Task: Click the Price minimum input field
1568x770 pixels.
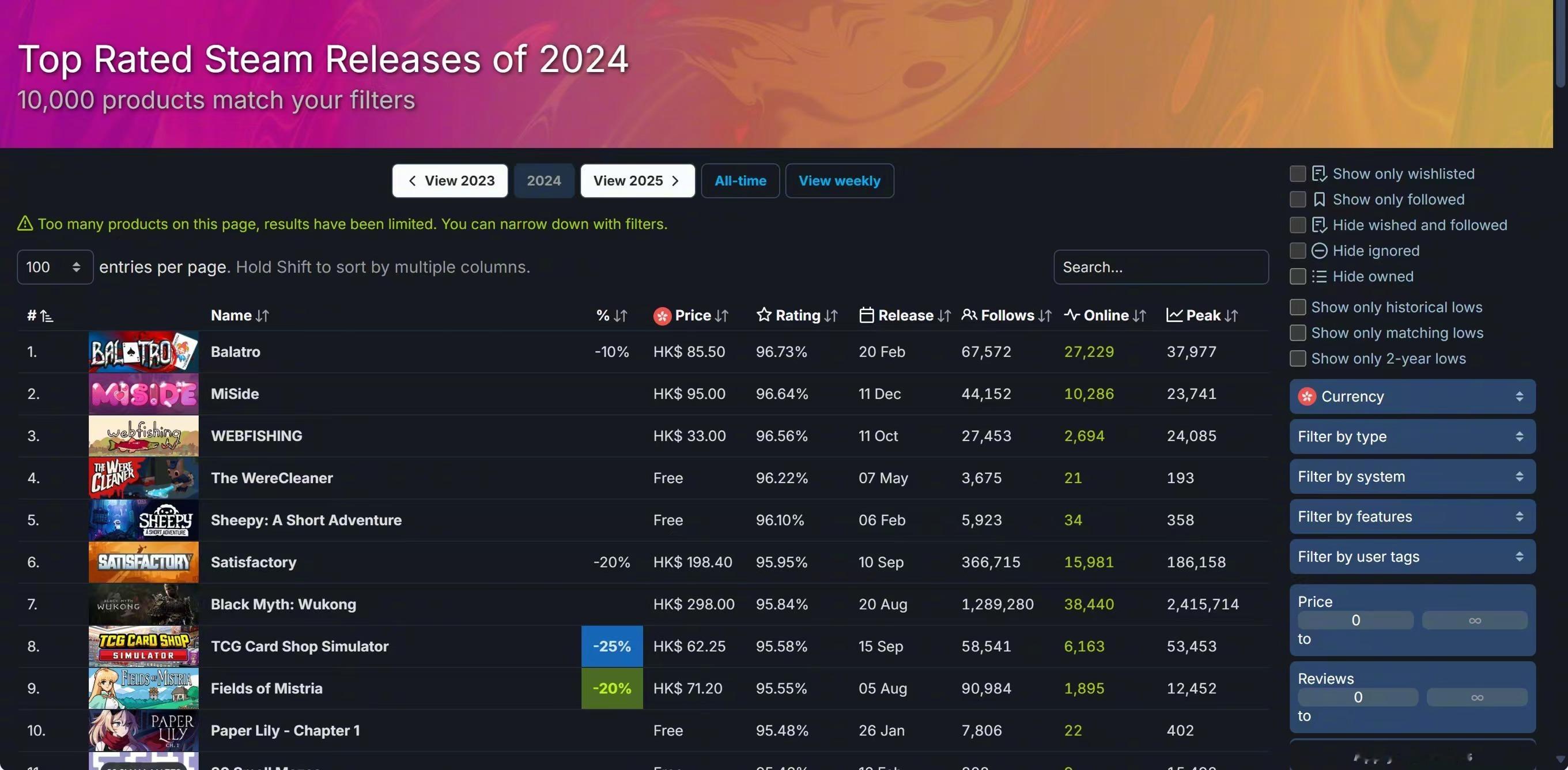Action: click(x=1355, y=620)
